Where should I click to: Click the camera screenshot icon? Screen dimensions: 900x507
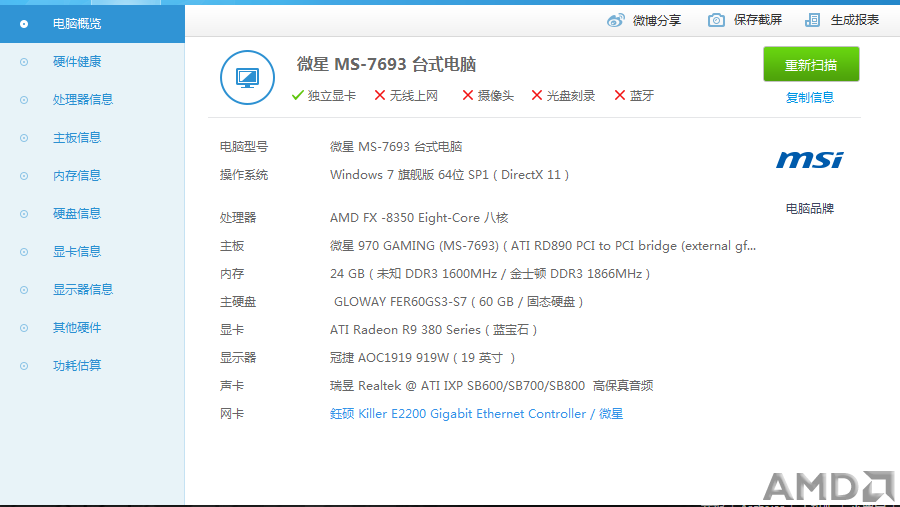coord(716,20)
